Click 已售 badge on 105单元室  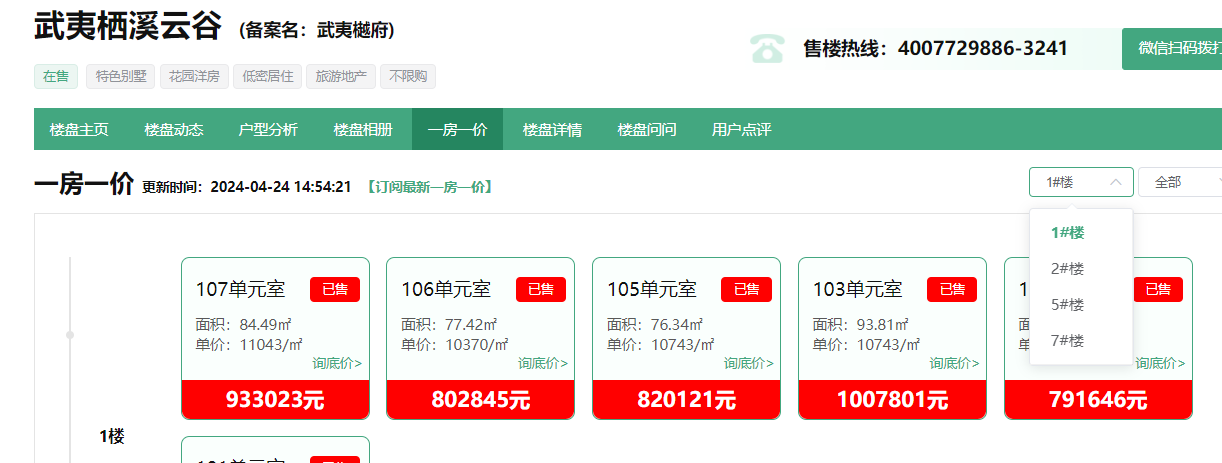coord(747,289)
